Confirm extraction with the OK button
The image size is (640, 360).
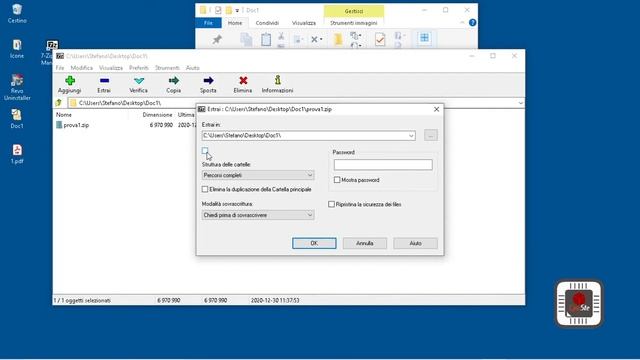point(314,243)
